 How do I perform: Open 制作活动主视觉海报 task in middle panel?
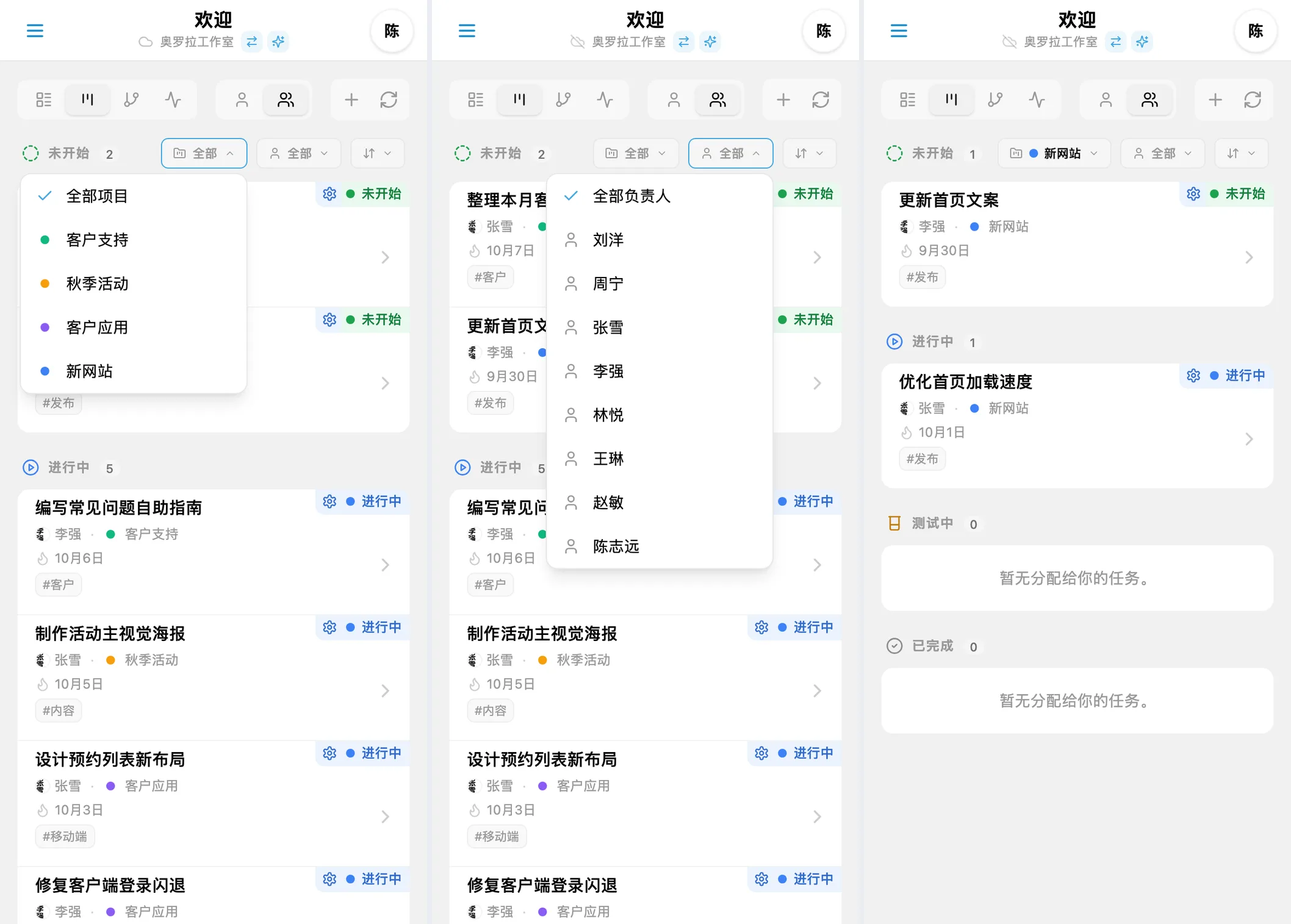645,677
